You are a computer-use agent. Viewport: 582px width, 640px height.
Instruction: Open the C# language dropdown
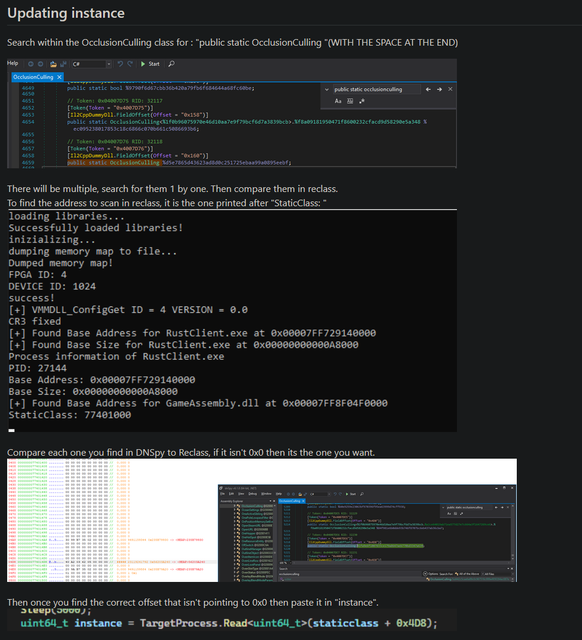pos(91,64)
